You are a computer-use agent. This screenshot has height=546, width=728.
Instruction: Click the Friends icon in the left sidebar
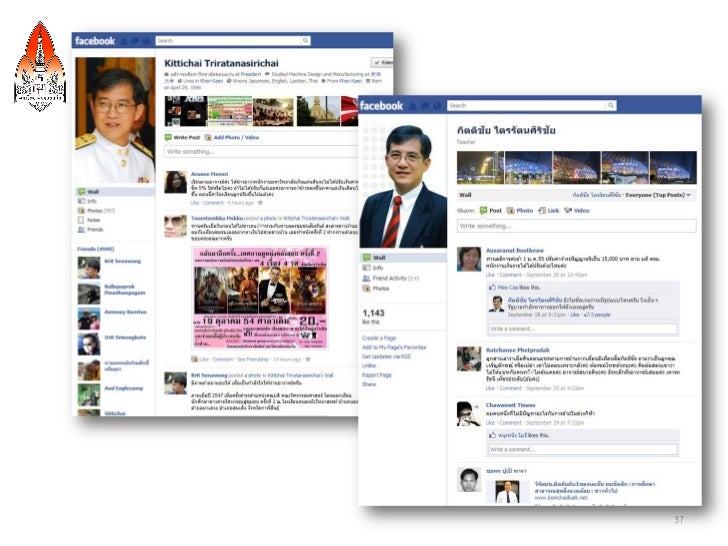(81, 229)
